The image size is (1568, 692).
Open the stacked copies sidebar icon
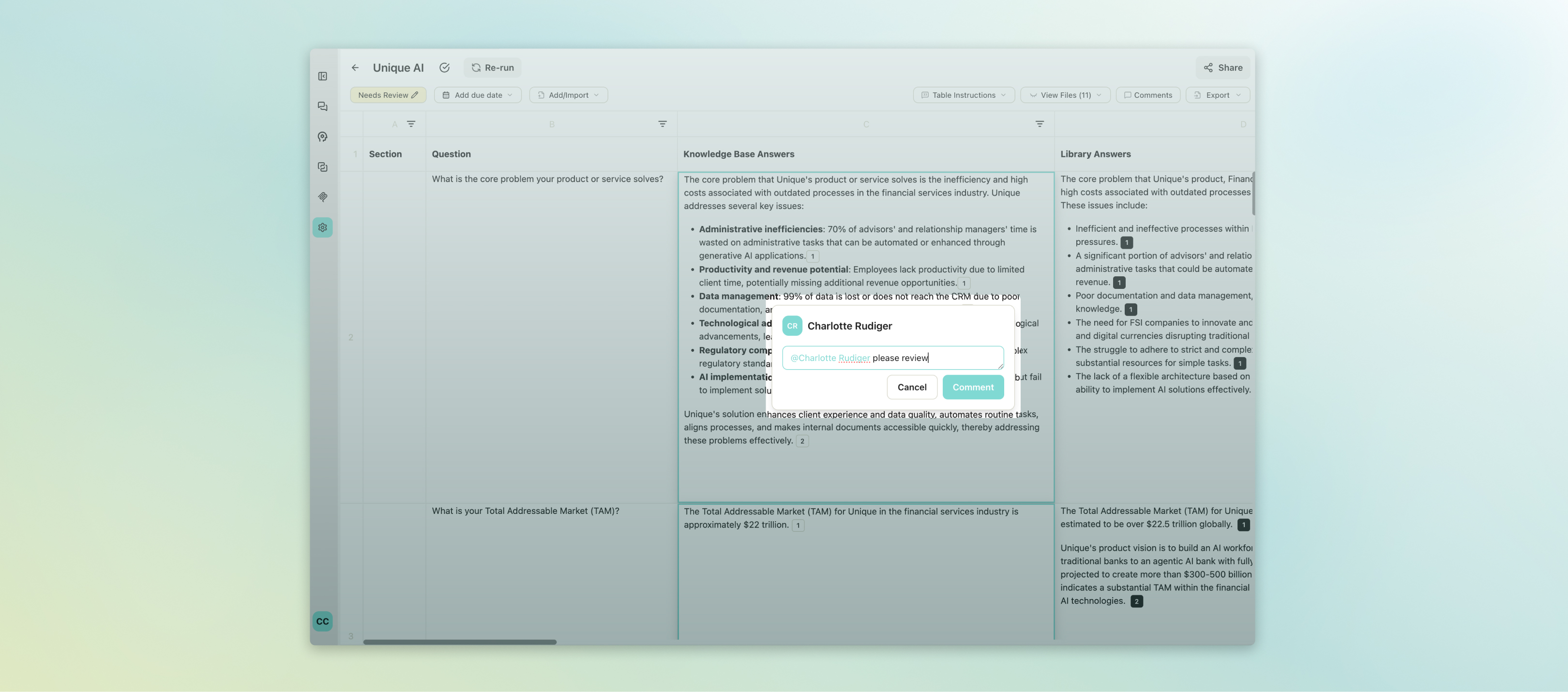click(323, 167)
